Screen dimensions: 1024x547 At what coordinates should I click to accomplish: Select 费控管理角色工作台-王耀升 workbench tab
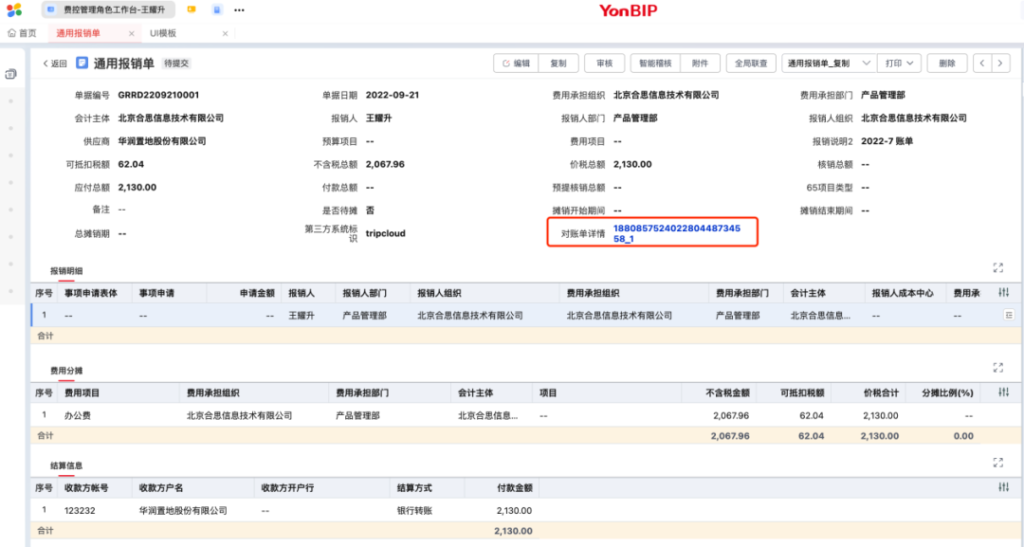tap(108, 10)
